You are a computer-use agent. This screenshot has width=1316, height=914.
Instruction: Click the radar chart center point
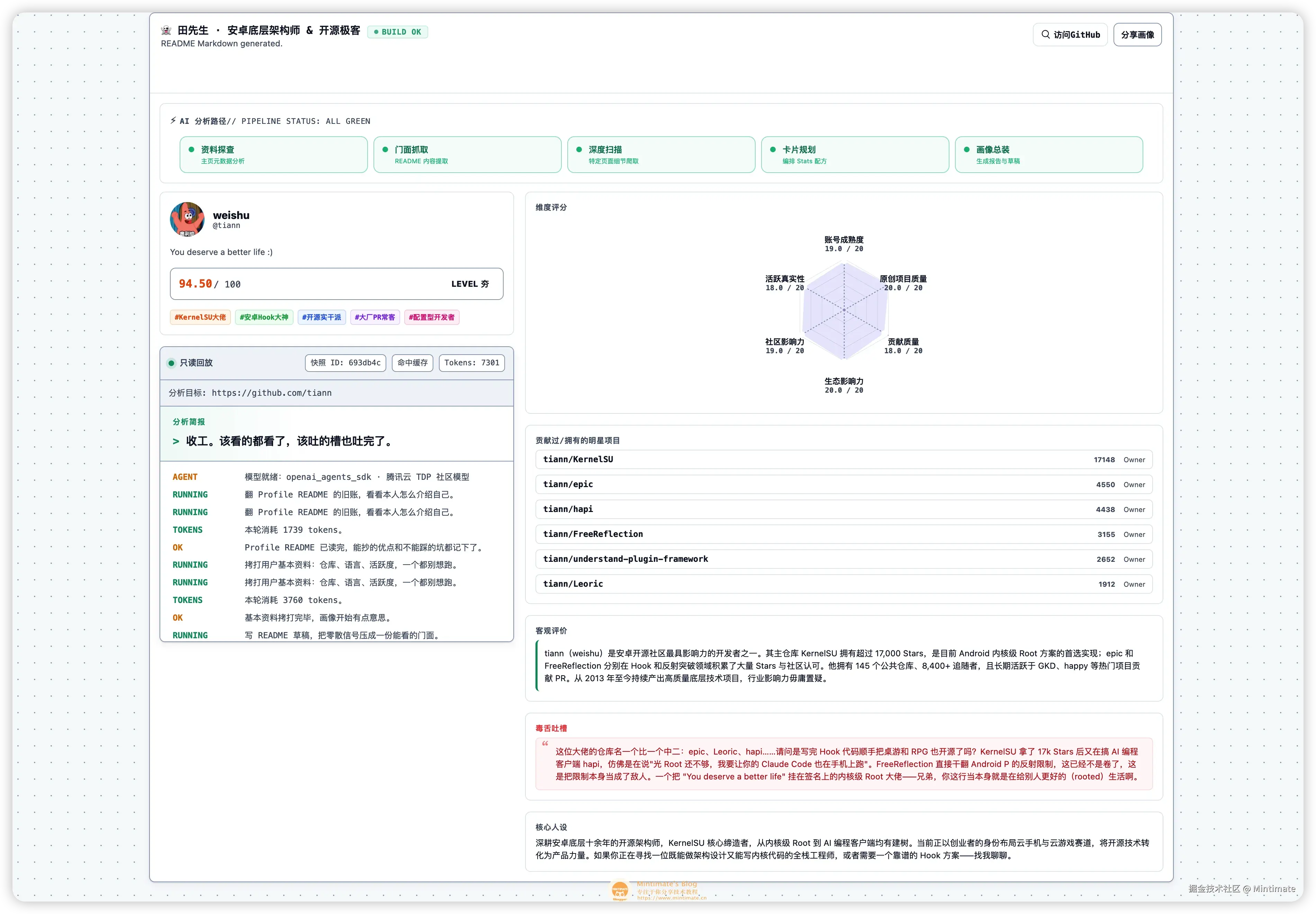coord(844,310)
